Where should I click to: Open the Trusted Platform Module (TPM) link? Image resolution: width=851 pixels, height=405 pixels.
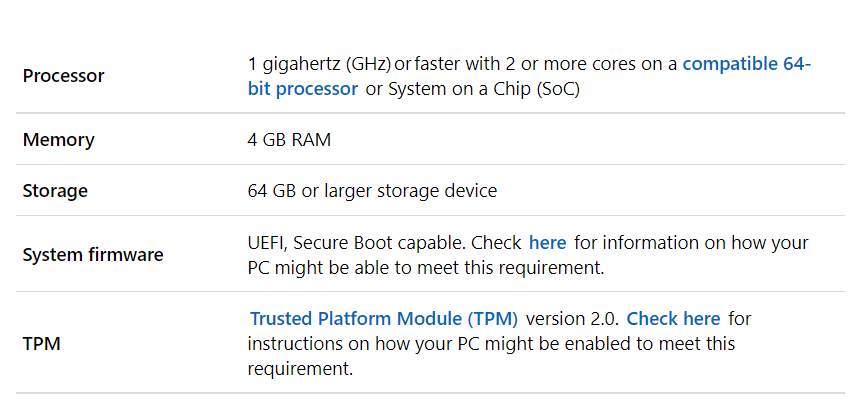384,318
